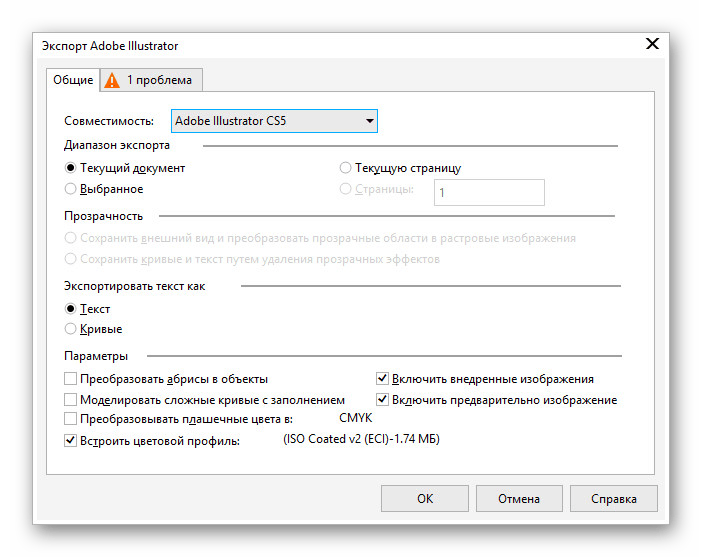Select Выбранное radio button
The width and height of the screenshot is (702, 557).
pyautogui.click(x=70, y=189)
